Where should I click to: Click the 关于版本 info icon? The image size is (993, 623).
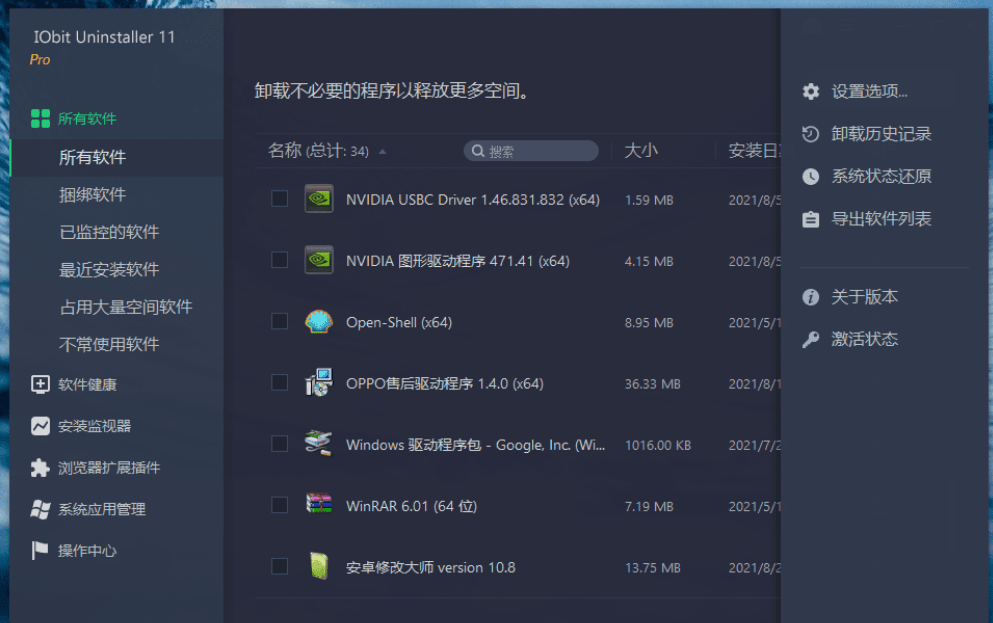(811, 297)
